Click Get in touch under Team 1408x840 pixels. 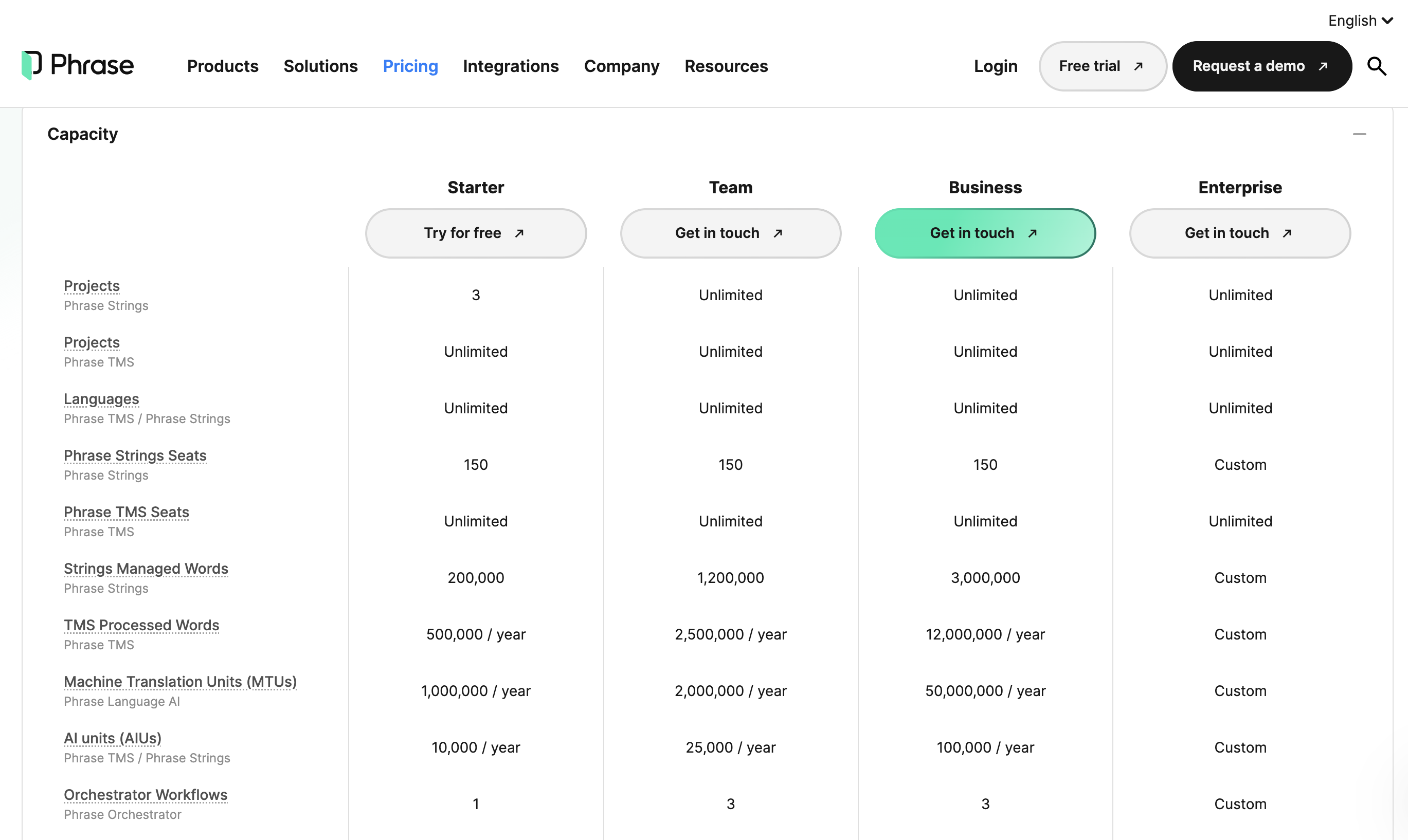(730, 233)
